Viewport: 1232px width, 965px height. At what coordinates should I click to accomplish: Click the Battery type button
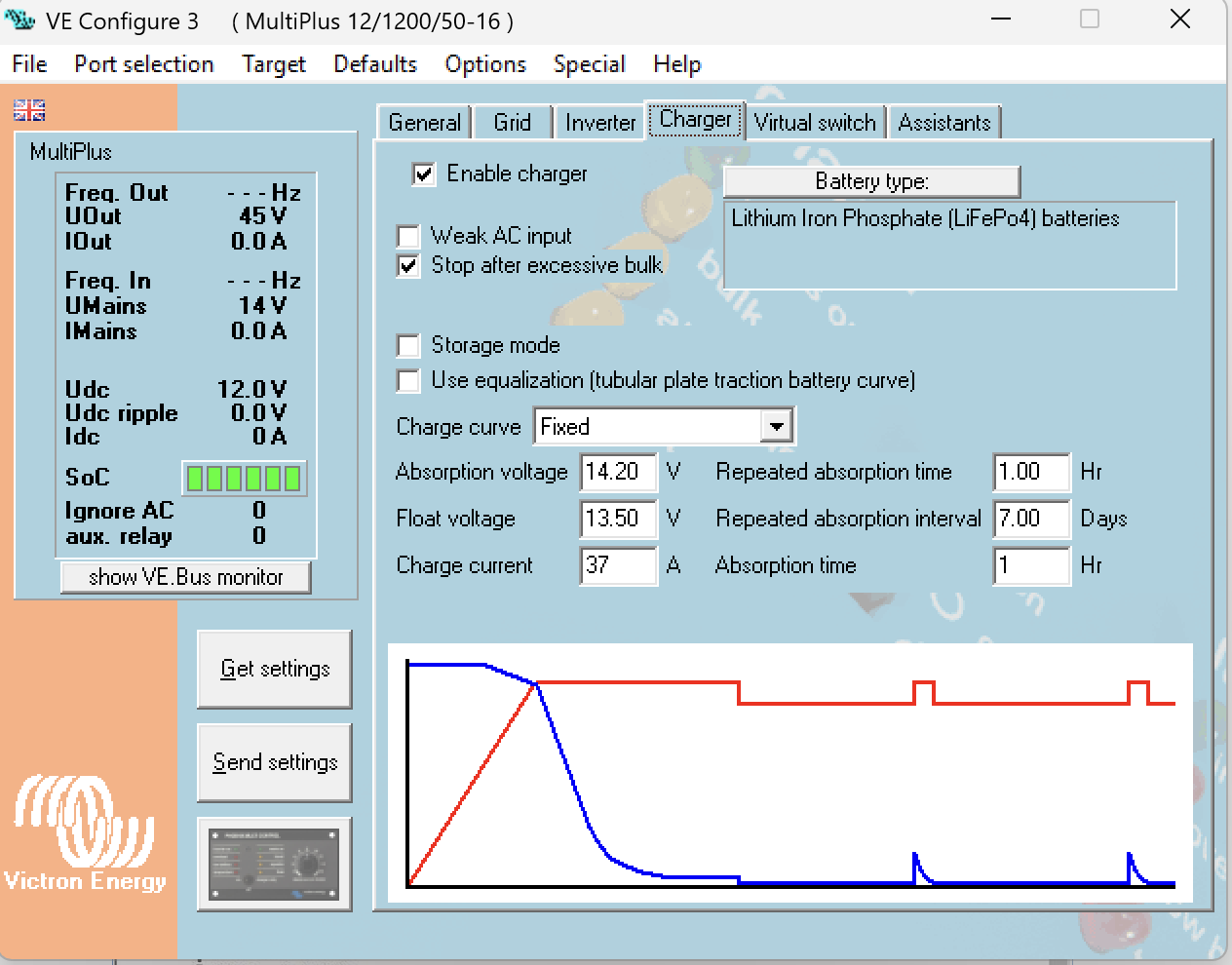871,181
